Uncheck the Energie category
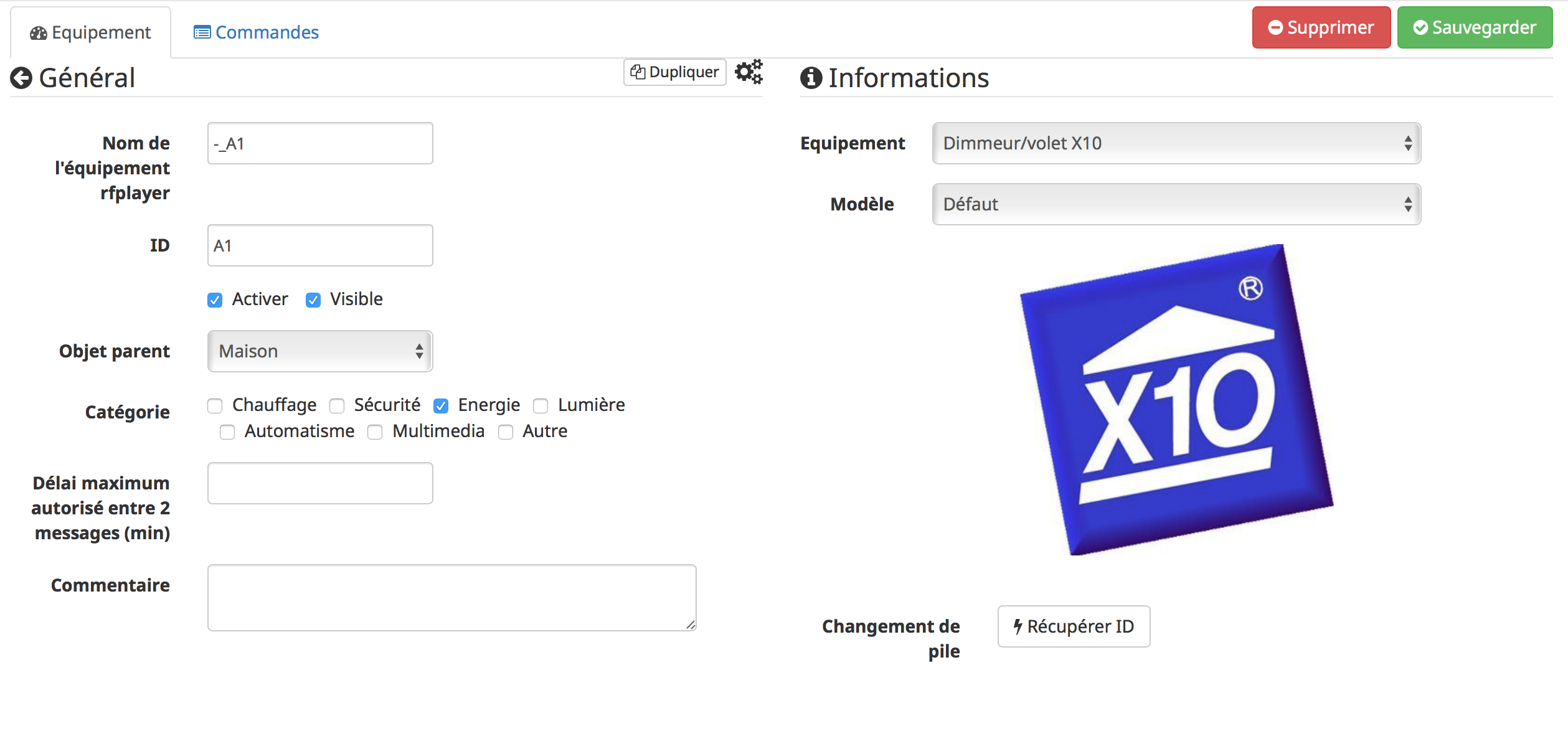This screenshot has width=1568, height=741. pos(441,406)
